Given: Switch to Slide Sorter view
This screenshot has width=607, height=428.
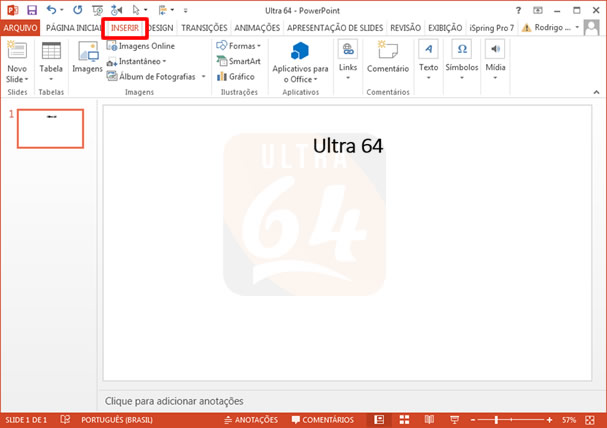Looking at the screenshot, I should coord(404,419).
